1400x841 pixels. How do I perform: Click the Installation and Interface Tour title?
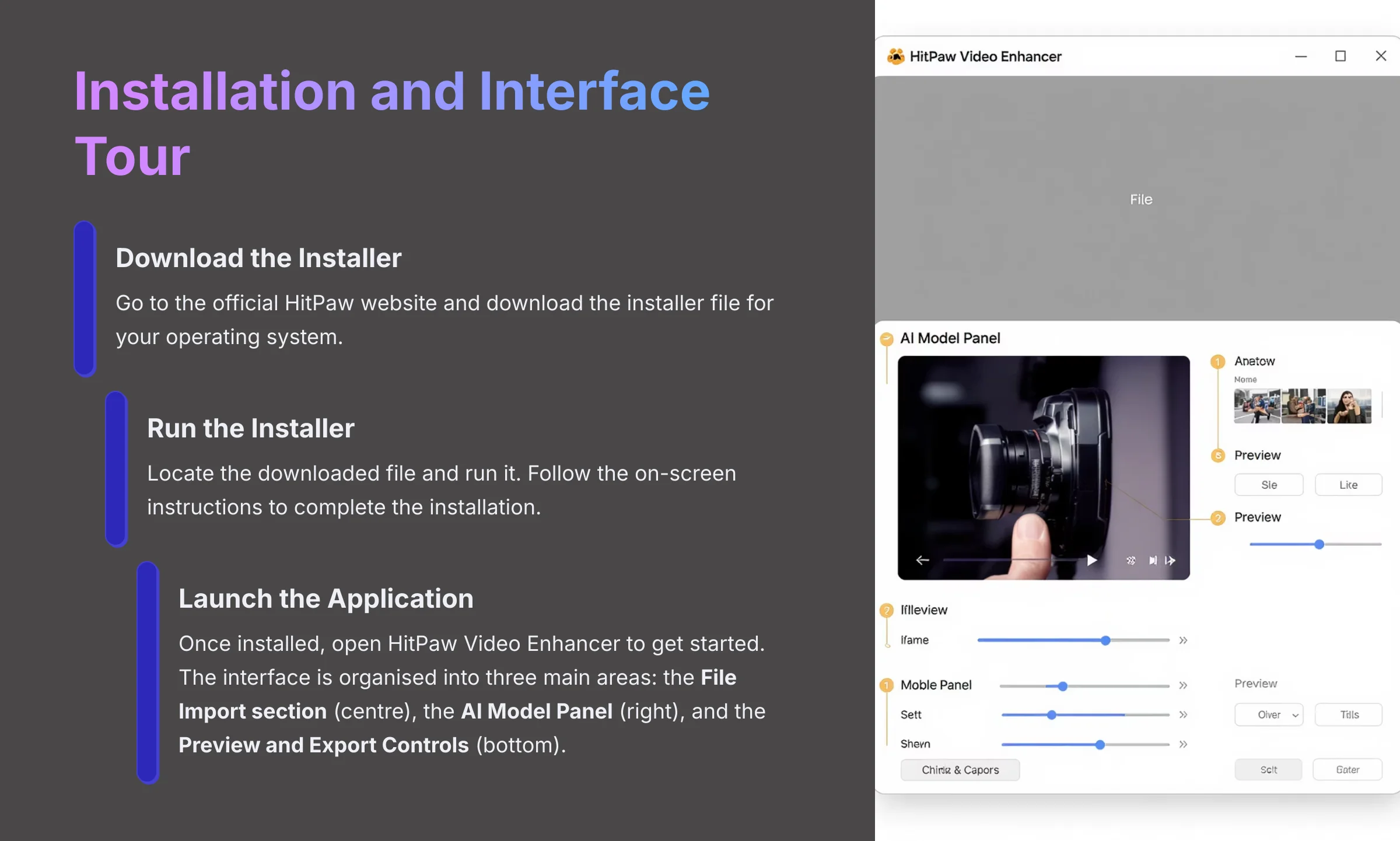[x=392, y=122]
